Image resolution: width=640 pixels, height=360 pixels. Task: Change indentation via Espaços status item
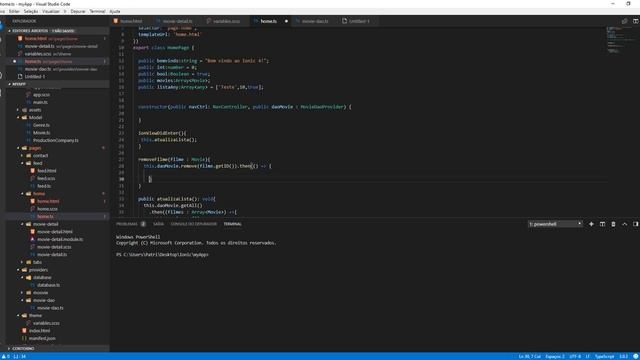click(555, 356)
